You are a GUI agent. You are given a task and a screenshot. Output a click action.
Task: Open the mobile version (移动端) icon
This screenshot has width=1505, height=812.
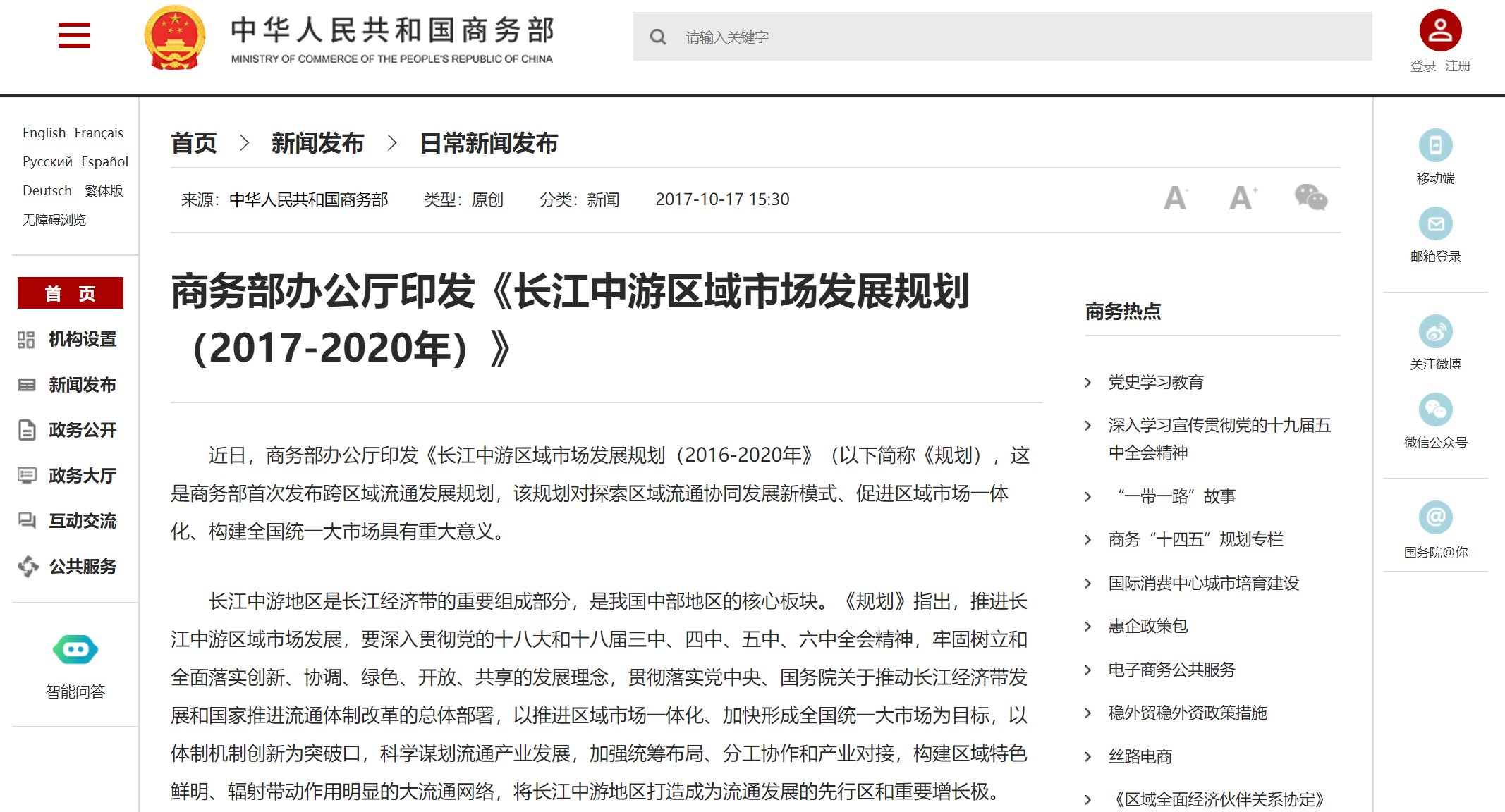[x=1435, y=146]
